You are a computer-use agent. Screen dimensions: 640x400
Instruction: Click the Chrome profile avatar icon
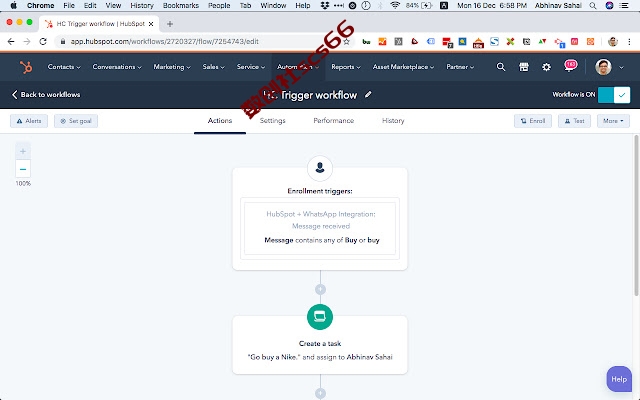coord(613,41)
